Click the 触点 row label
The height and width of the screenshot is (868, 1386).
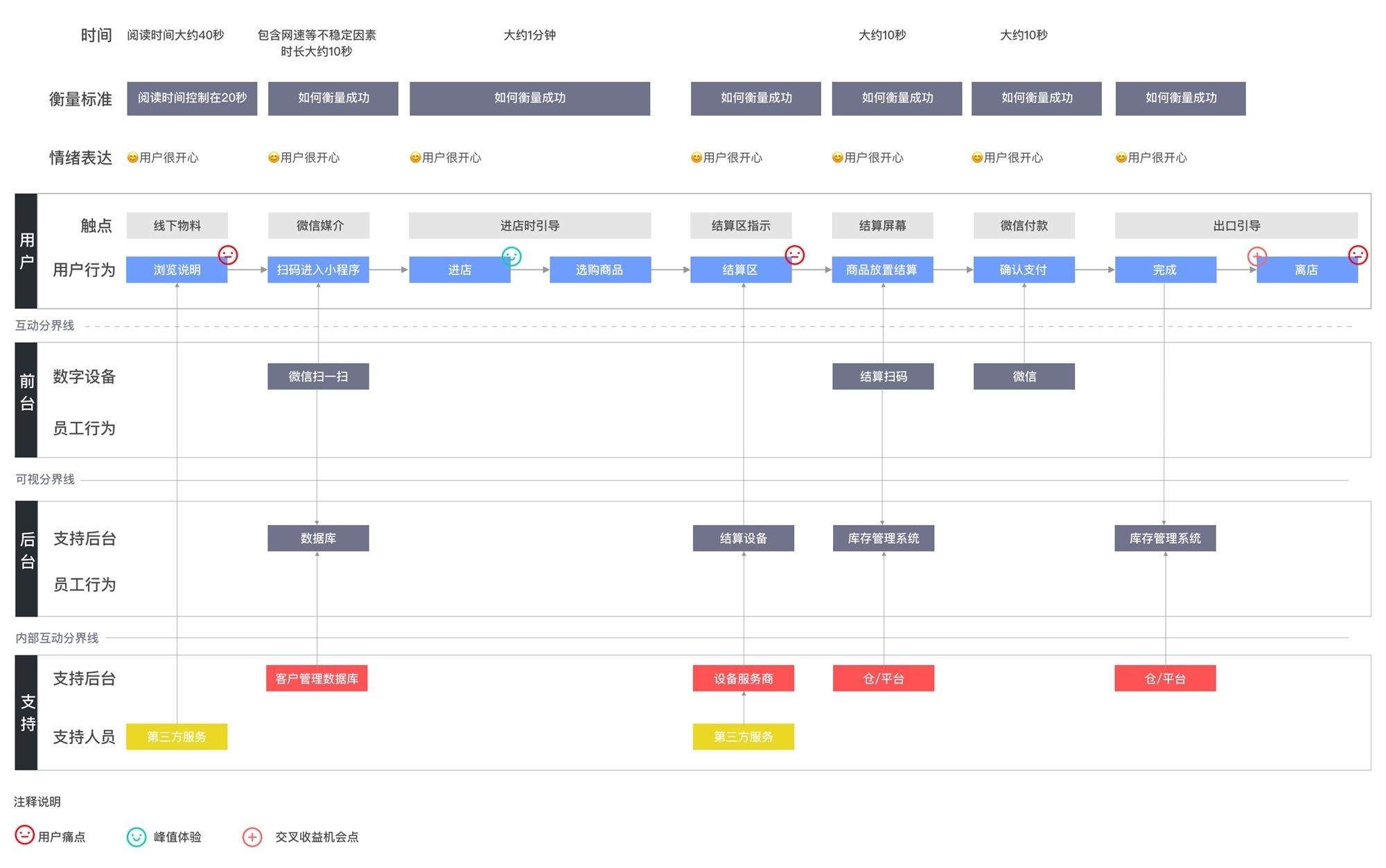(96, 225)
